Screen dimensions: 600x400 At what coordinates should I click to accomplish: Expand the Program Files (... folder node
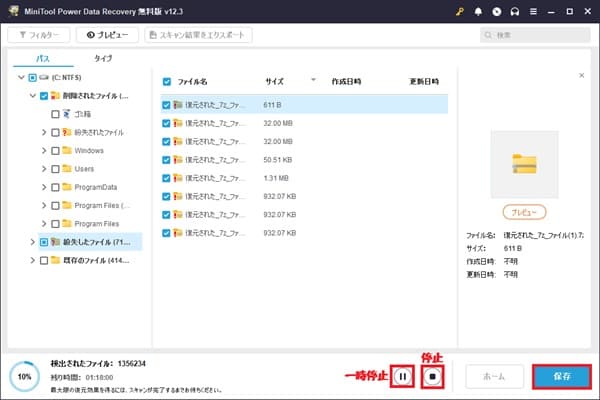44,206
